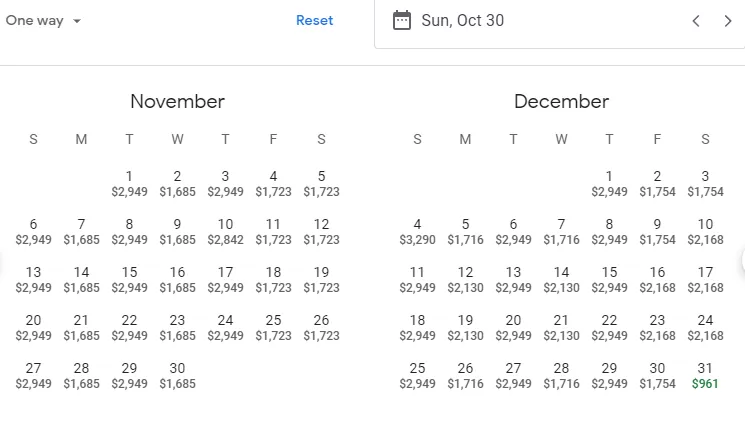Screen dimensions: 745x423
Task: Pick November 21 priced at $1,685
Action: [x=81, y=327]
